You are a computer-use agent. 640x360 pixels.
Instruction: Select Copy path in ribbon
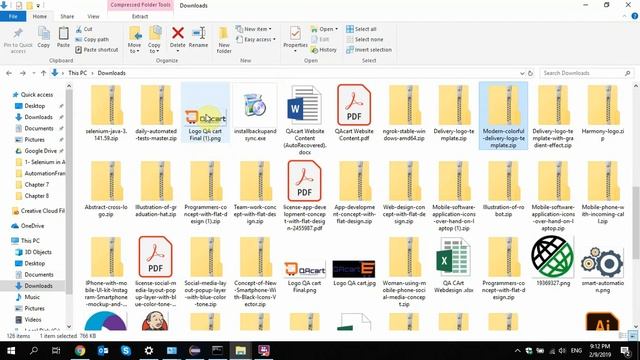pyautogui.click(x=92, y=40)
